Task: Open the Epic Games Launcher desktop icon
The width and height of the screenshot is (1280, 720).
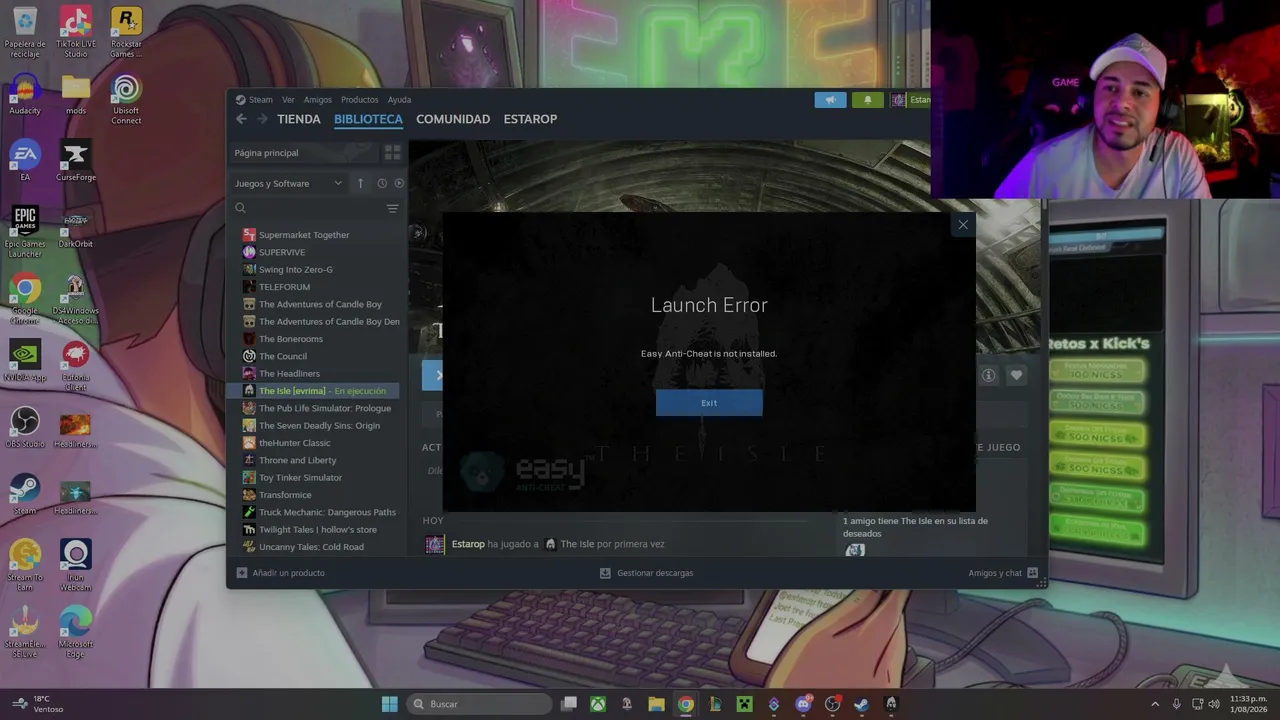Action: pos(25,232)
